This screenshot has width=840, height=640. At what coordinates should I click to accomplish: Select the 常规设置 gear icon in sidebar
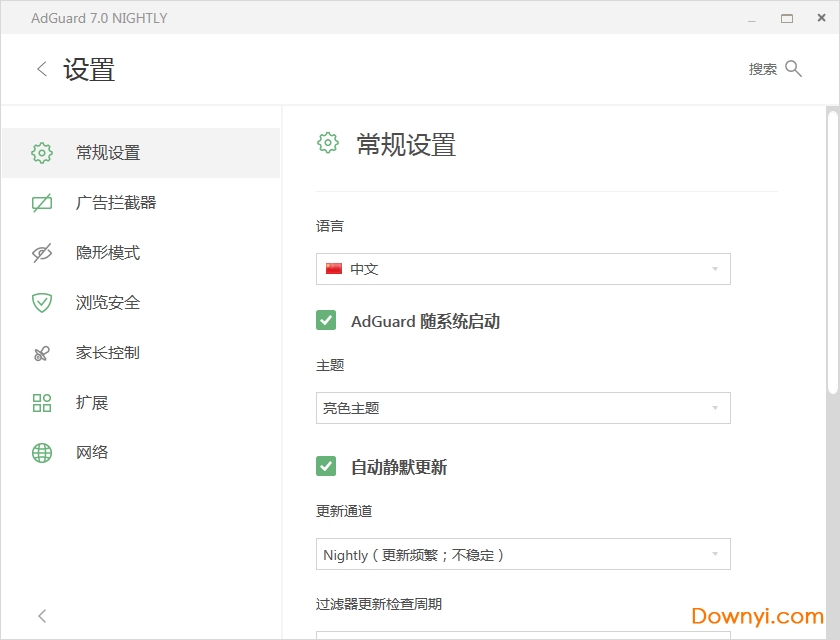coord(41,152)
